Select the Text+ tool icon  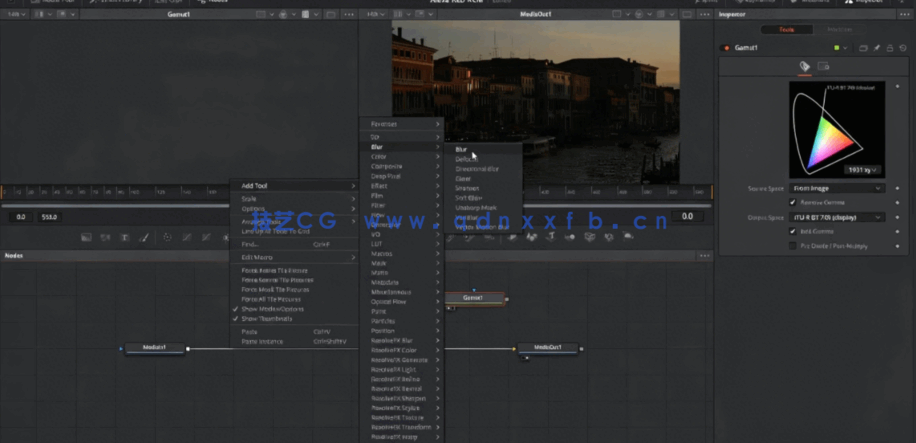(124, 237)
